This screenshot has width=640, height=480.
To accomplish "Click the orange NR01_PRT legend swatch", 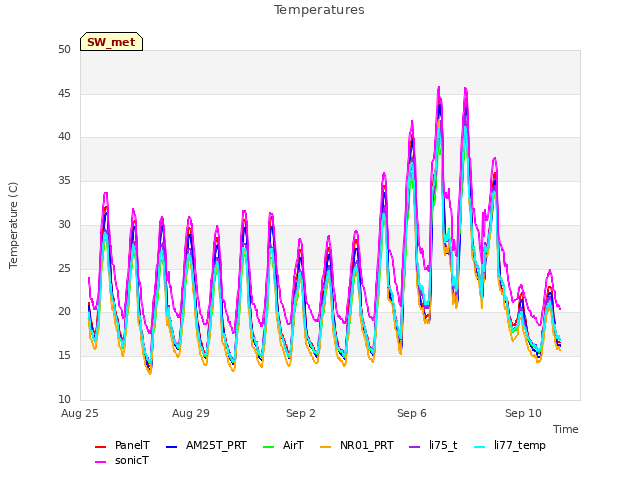I will click(326, 447).
